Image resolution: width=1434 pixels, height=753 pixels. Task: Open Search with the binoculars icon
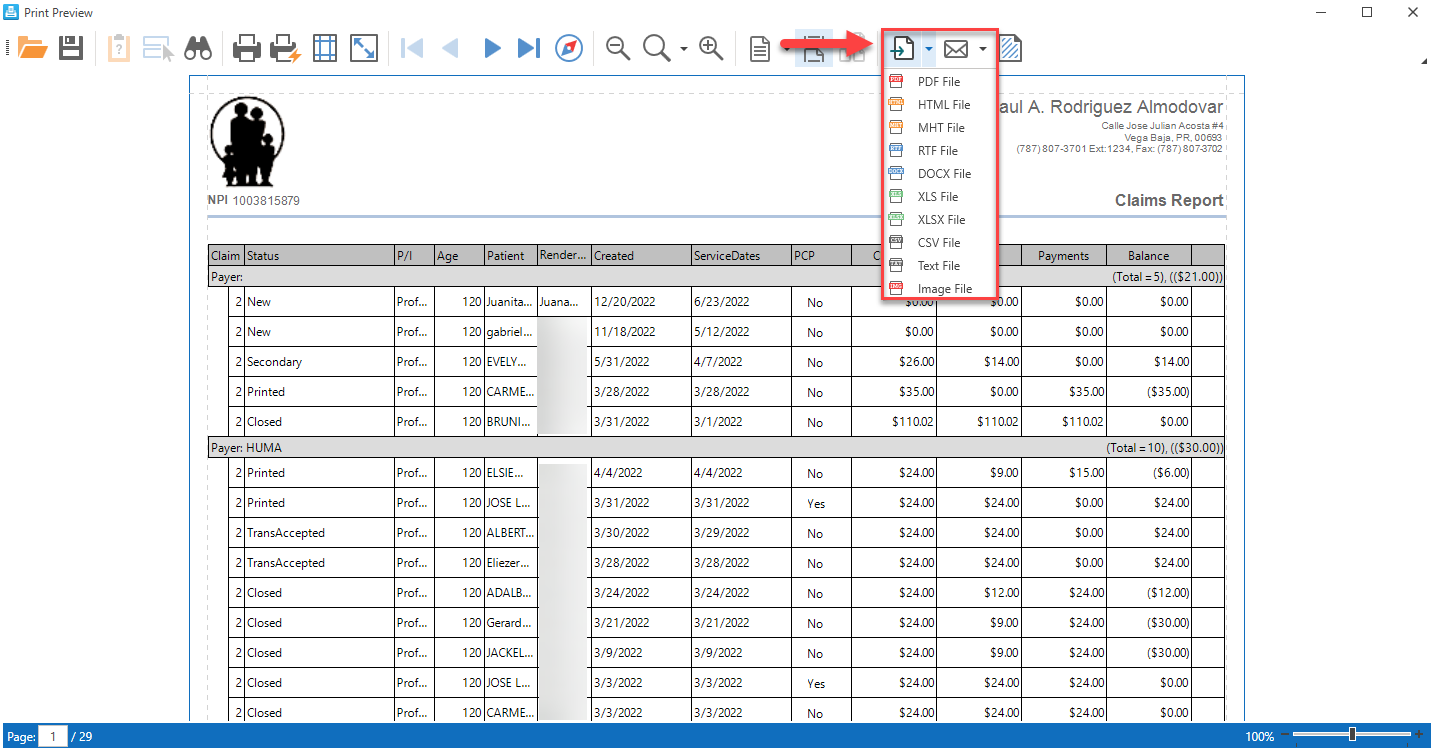[x=197, y=48]
